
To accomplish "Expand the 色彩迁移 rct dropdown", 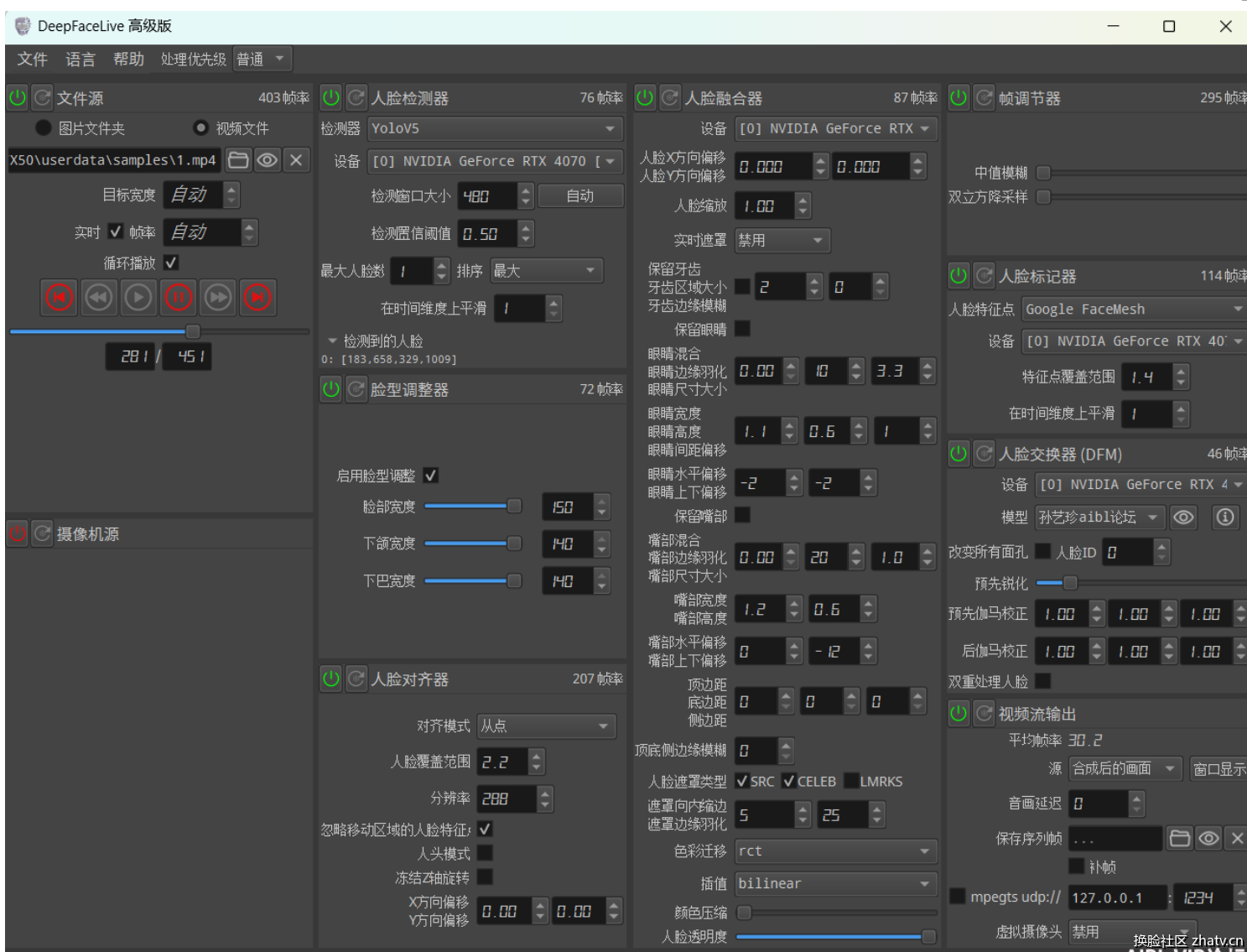I will pyautogui.click(x=835, y=851).
